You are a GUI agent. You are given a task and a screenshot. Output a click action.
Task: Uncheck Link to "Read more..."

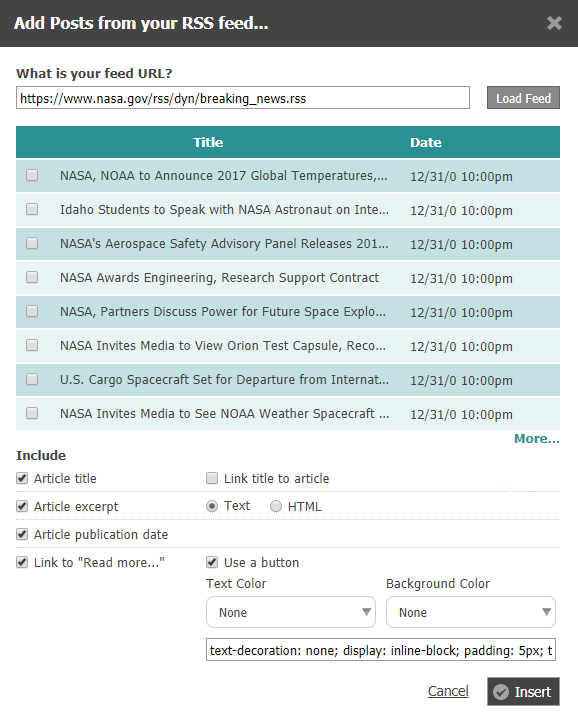(x=22, y=562)
